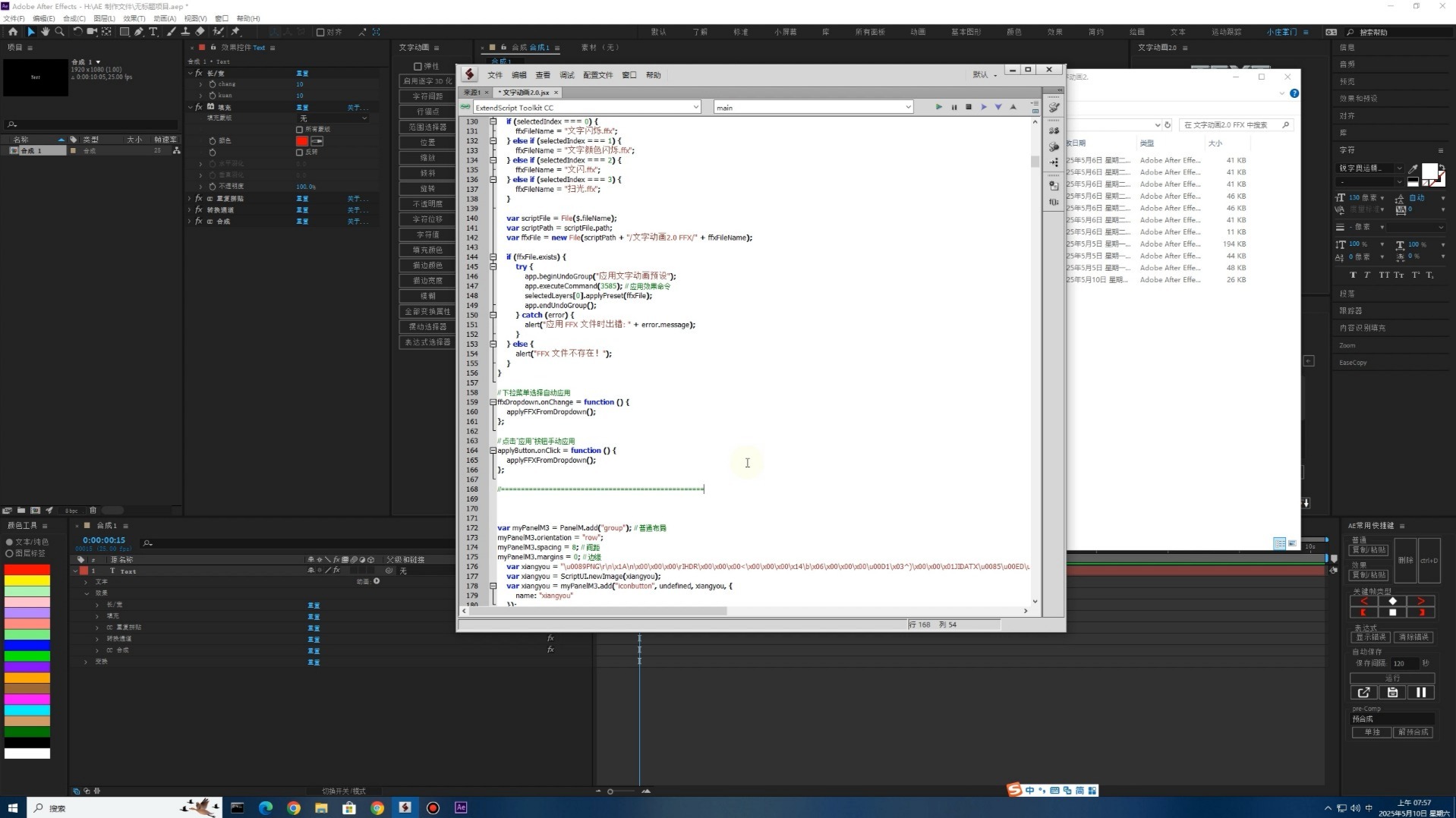Click the open-external icon in autosave panel
Image resolution: width=1456 pixels, height=818 pixels.
[x=1363, y=692]
